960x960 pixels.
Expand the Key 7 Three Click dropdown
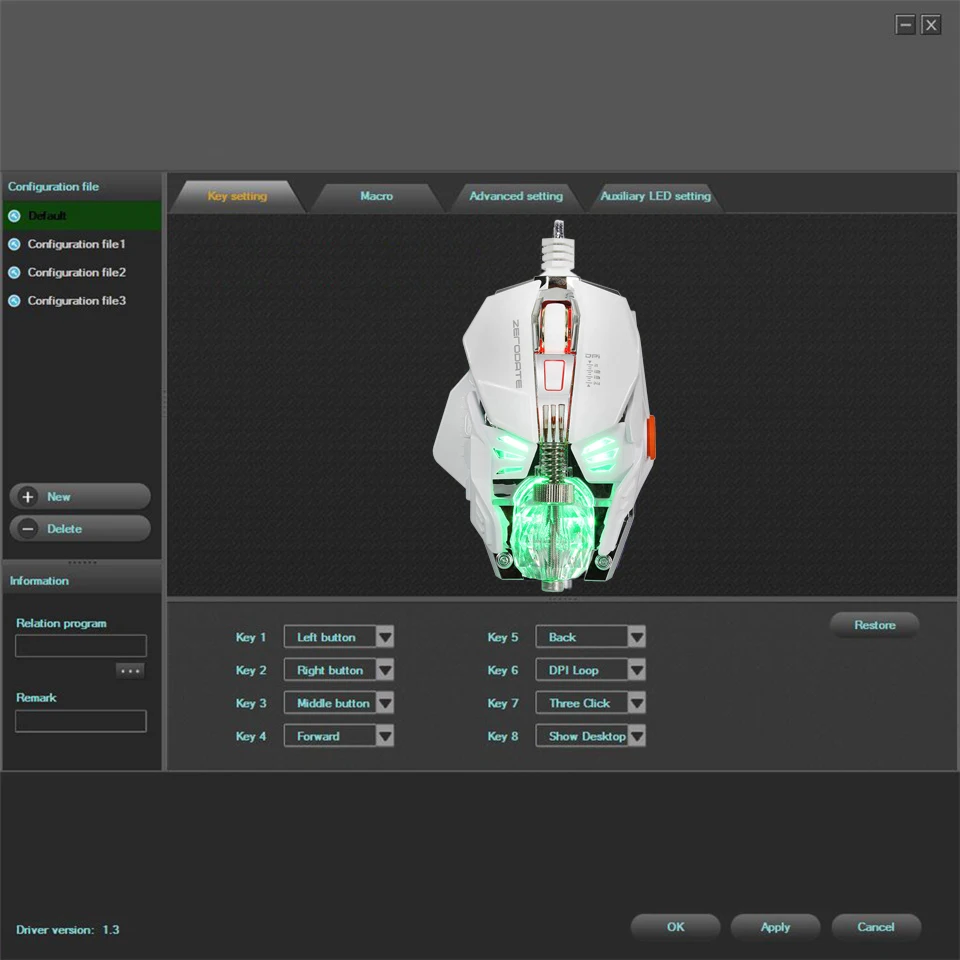pyautogui.click(x=637, y=703)
